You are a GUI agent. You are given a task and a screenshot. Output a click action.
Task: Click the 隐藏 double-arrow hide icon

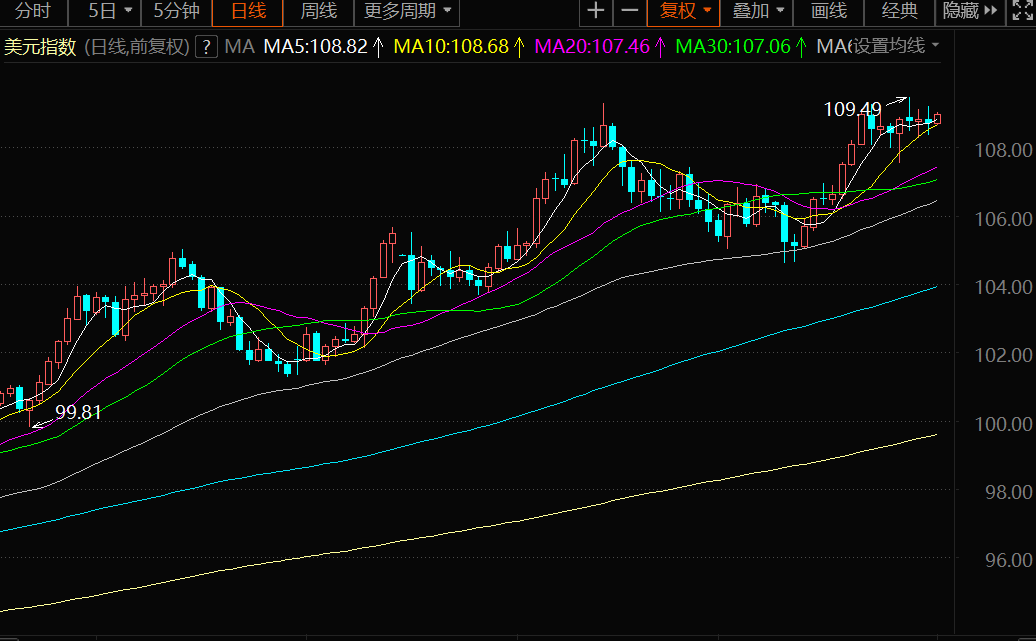click(x=990, y=12)
